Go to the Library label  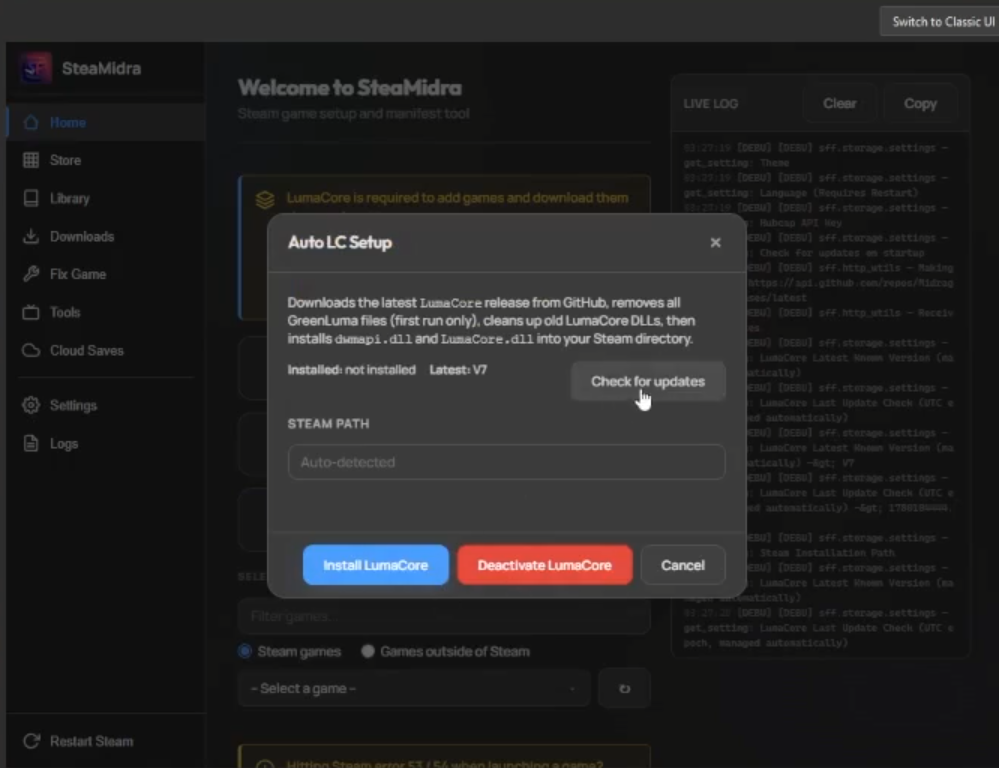[x=69, y=198]
